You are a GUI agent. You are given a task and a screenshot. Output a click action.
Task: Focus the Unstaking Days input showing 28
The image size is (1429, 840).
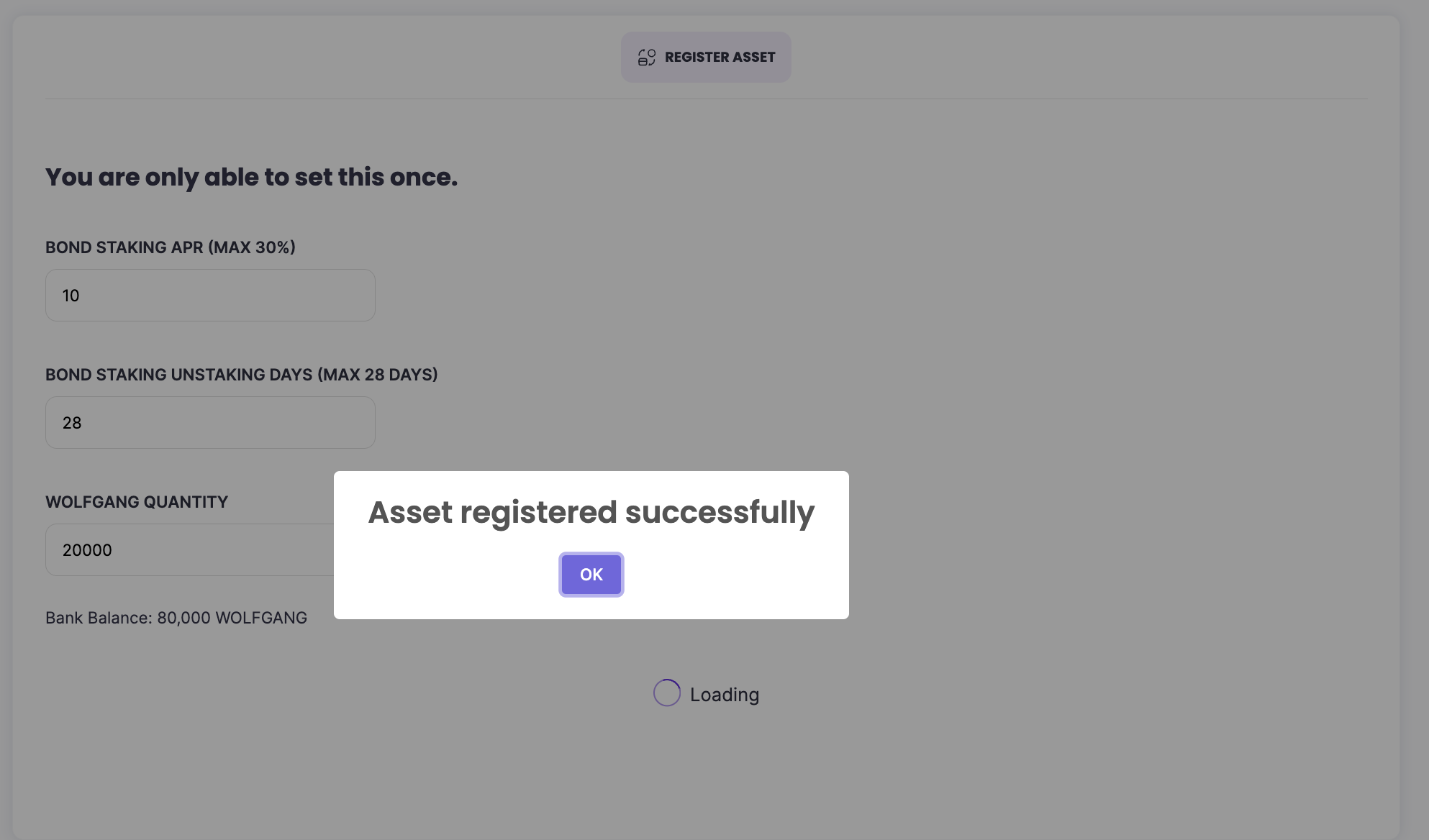pyautogui.click(x=210, y=423)
